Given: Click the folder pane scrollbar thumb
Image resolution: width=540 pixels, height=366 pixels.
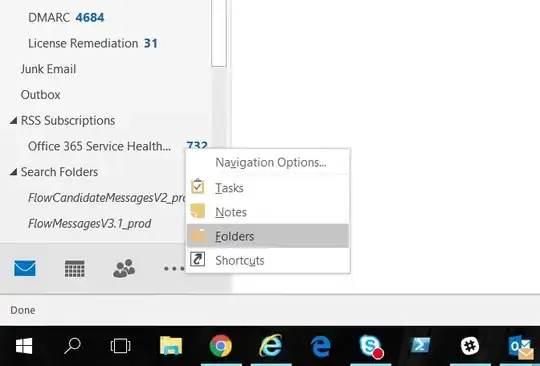Looking at the screenshot, I should 219,33.
